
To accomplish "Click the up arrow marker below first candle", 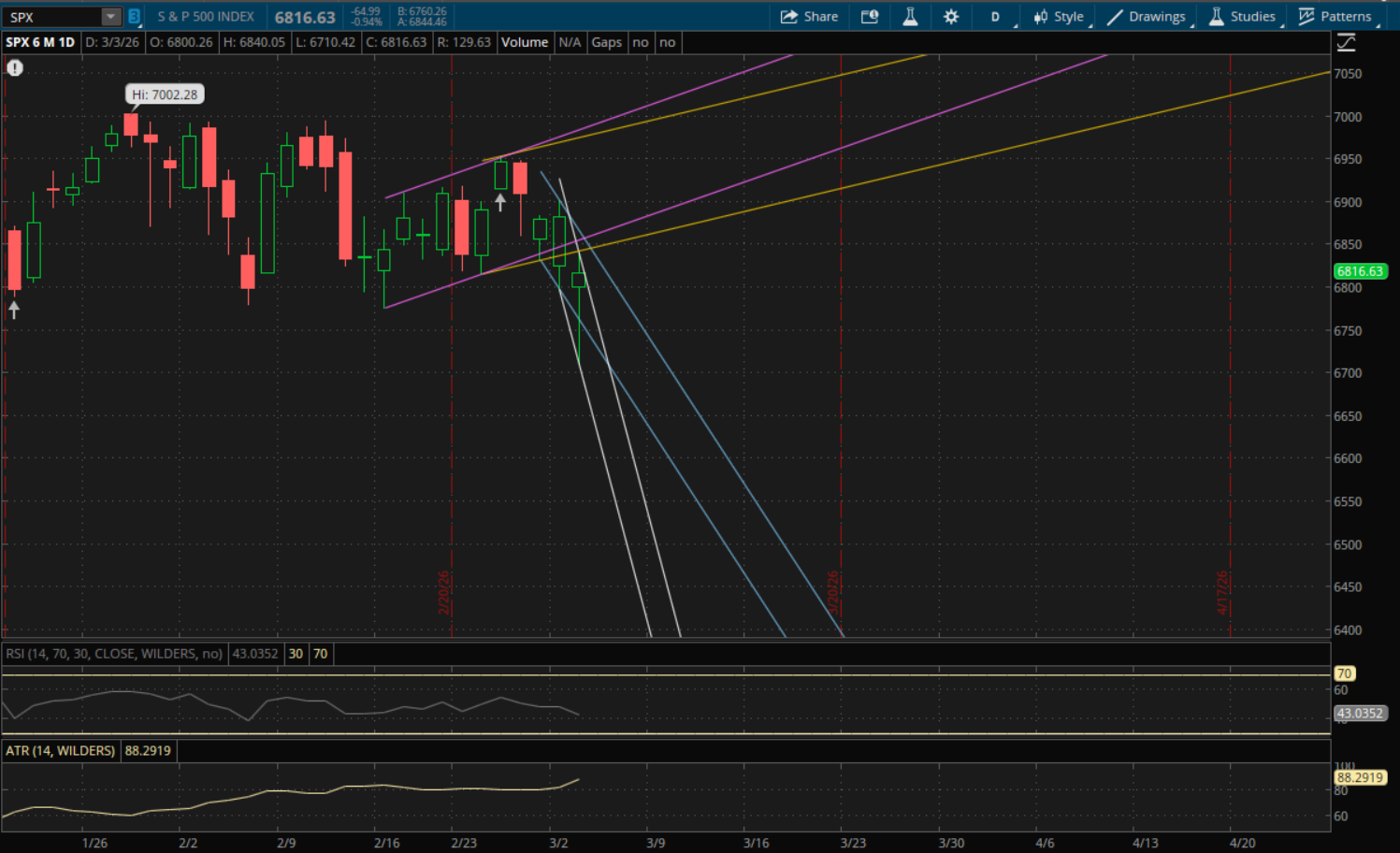I will (14, 310).
